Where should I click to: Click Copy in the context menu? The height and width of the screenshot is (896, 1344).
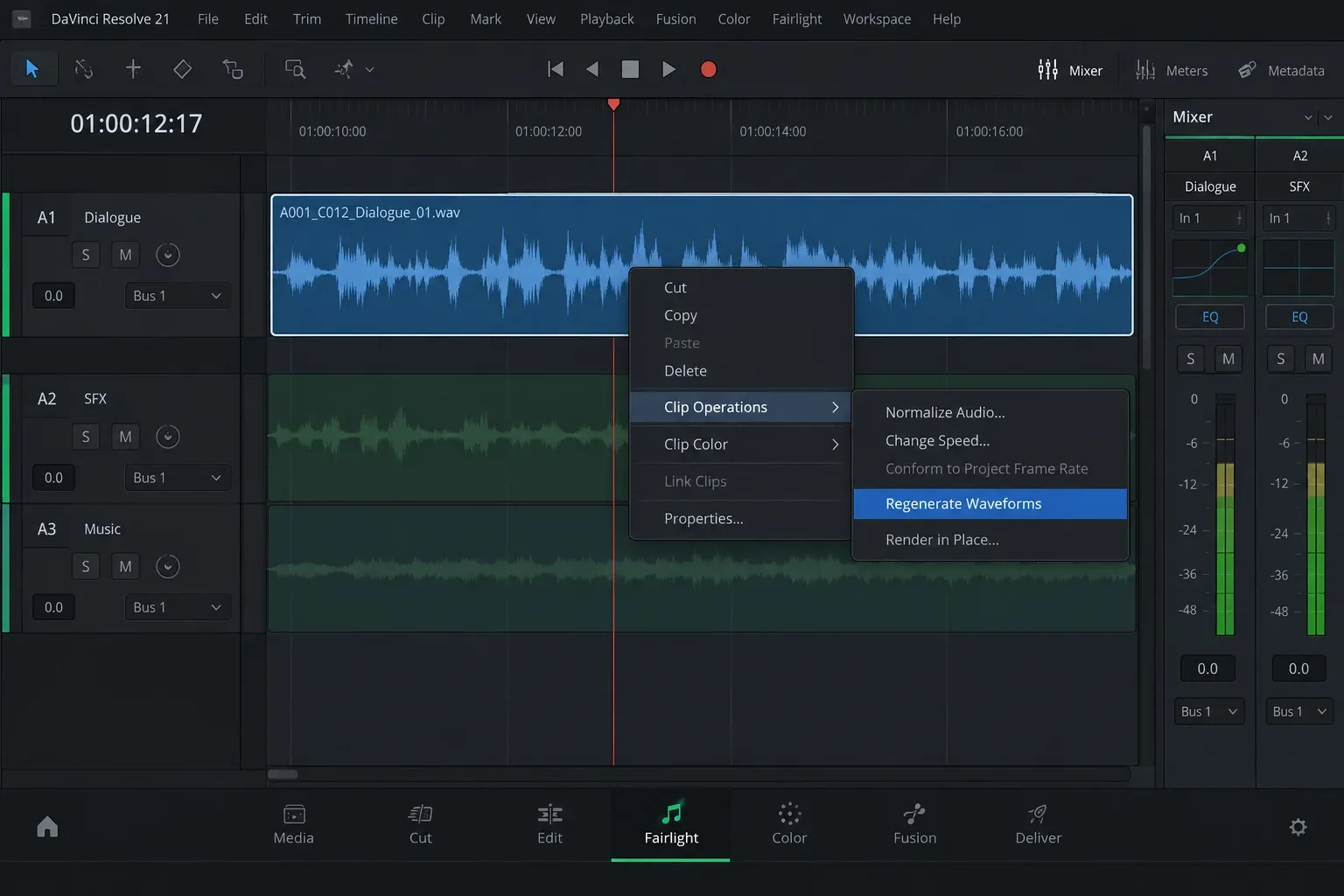[741, 315]
